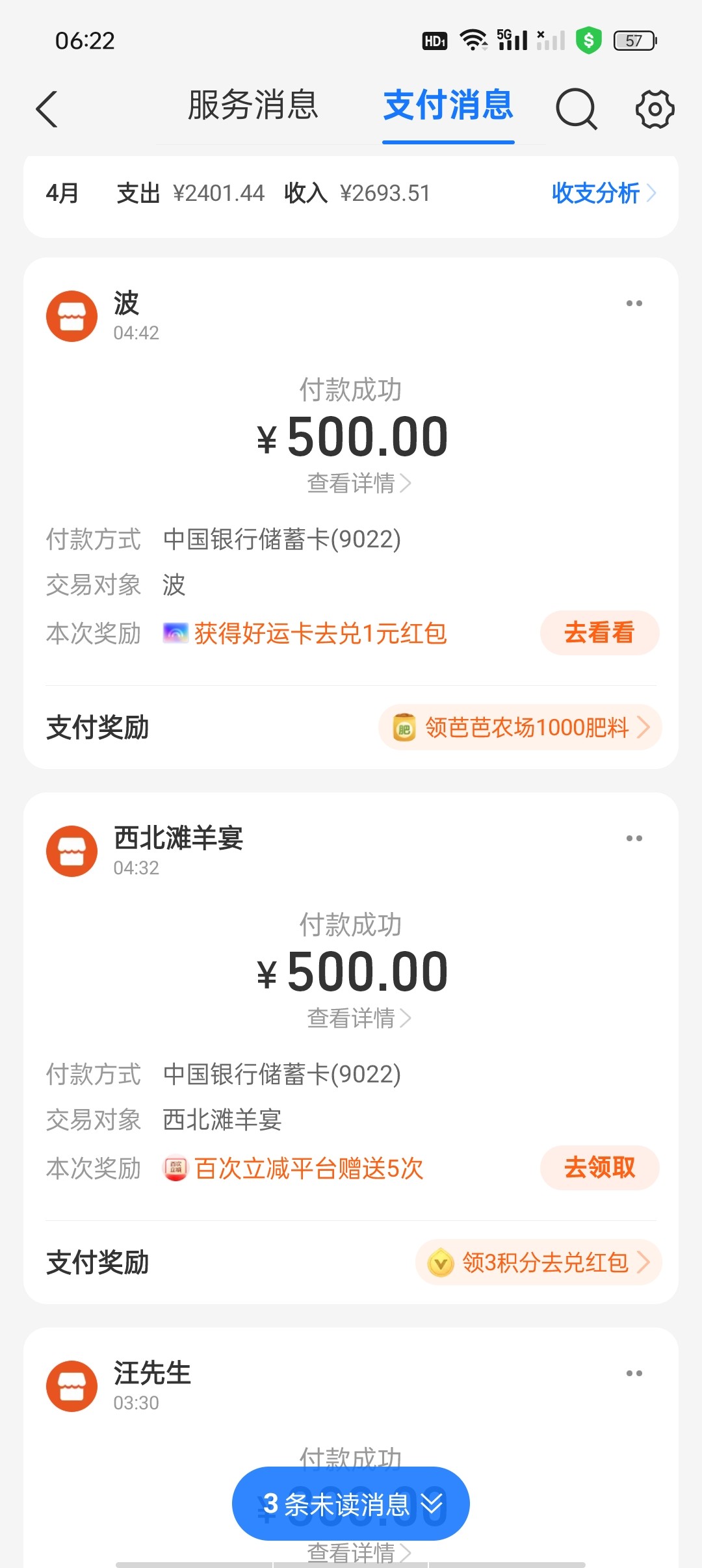Expand 查看详情 for 西北滩羊宴 payment
Screen dimensions: 702x1568
(x=358, y=1018)
